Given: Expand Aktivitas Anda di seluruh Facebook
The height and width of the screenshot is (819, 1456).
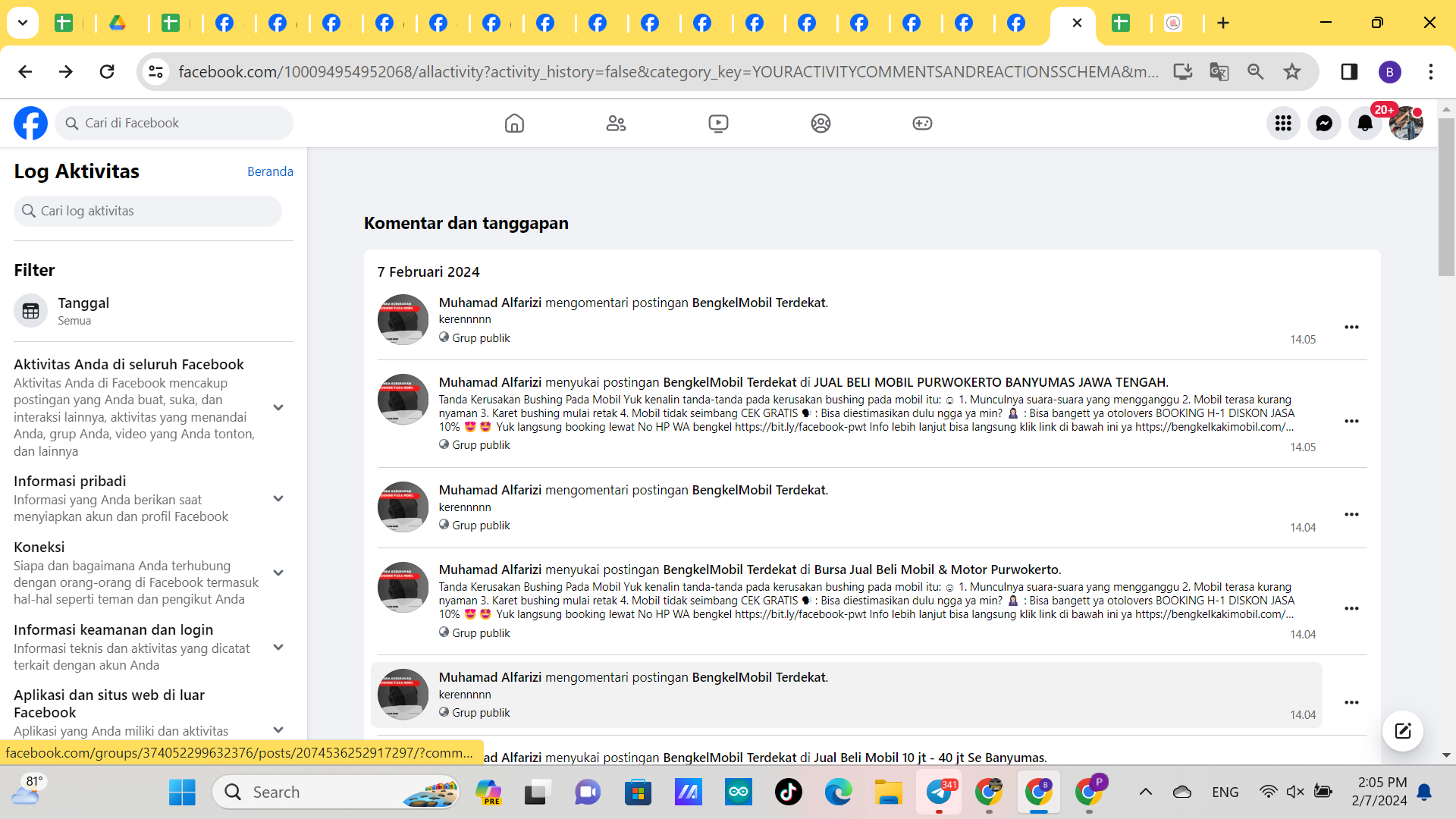Looking at the screenshot, I should (278, 407).
